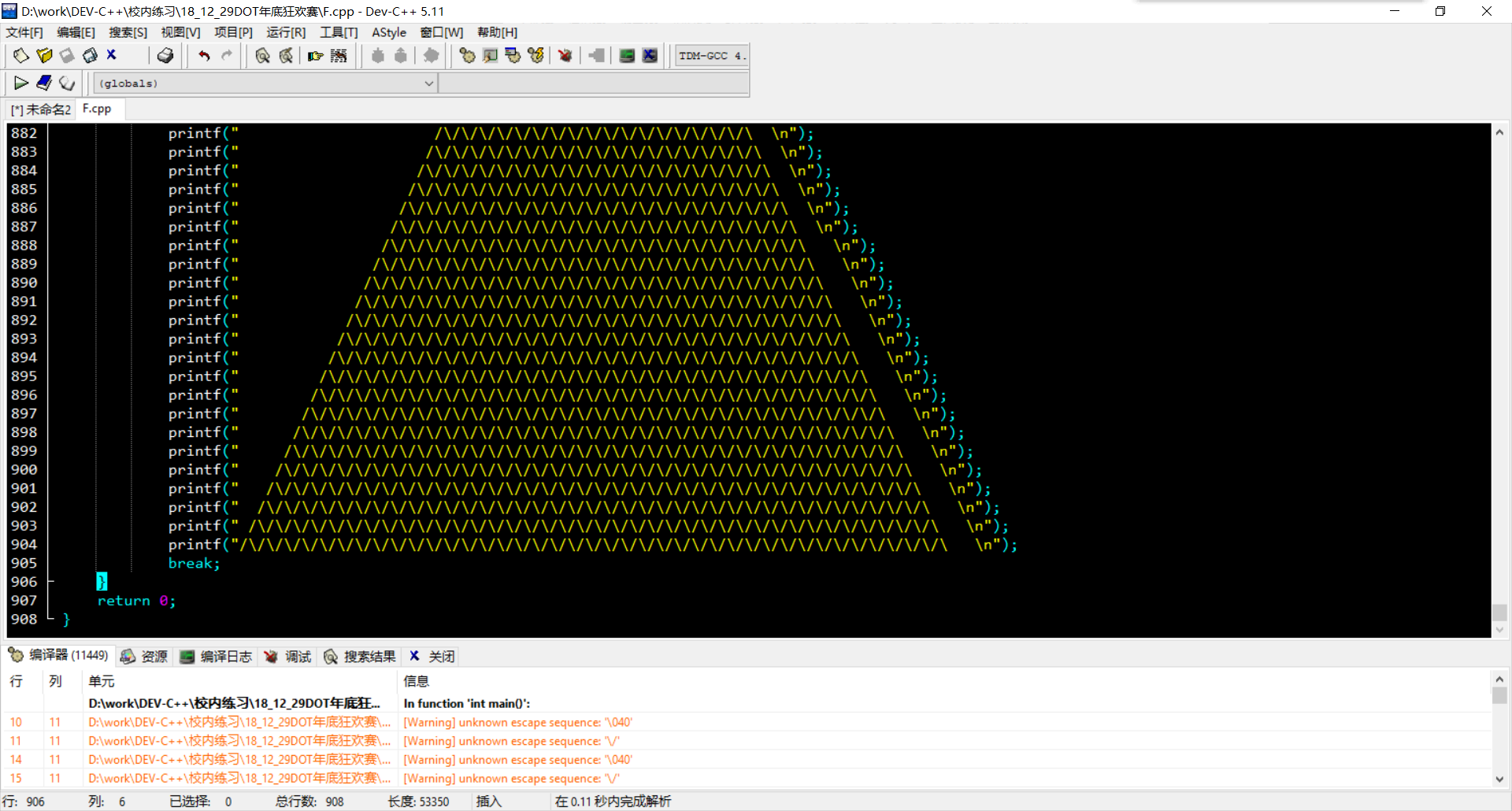Screen dimensions: 1512x811
Task: Click the Print icon in toolbar
Action: [x=165, y=56]
